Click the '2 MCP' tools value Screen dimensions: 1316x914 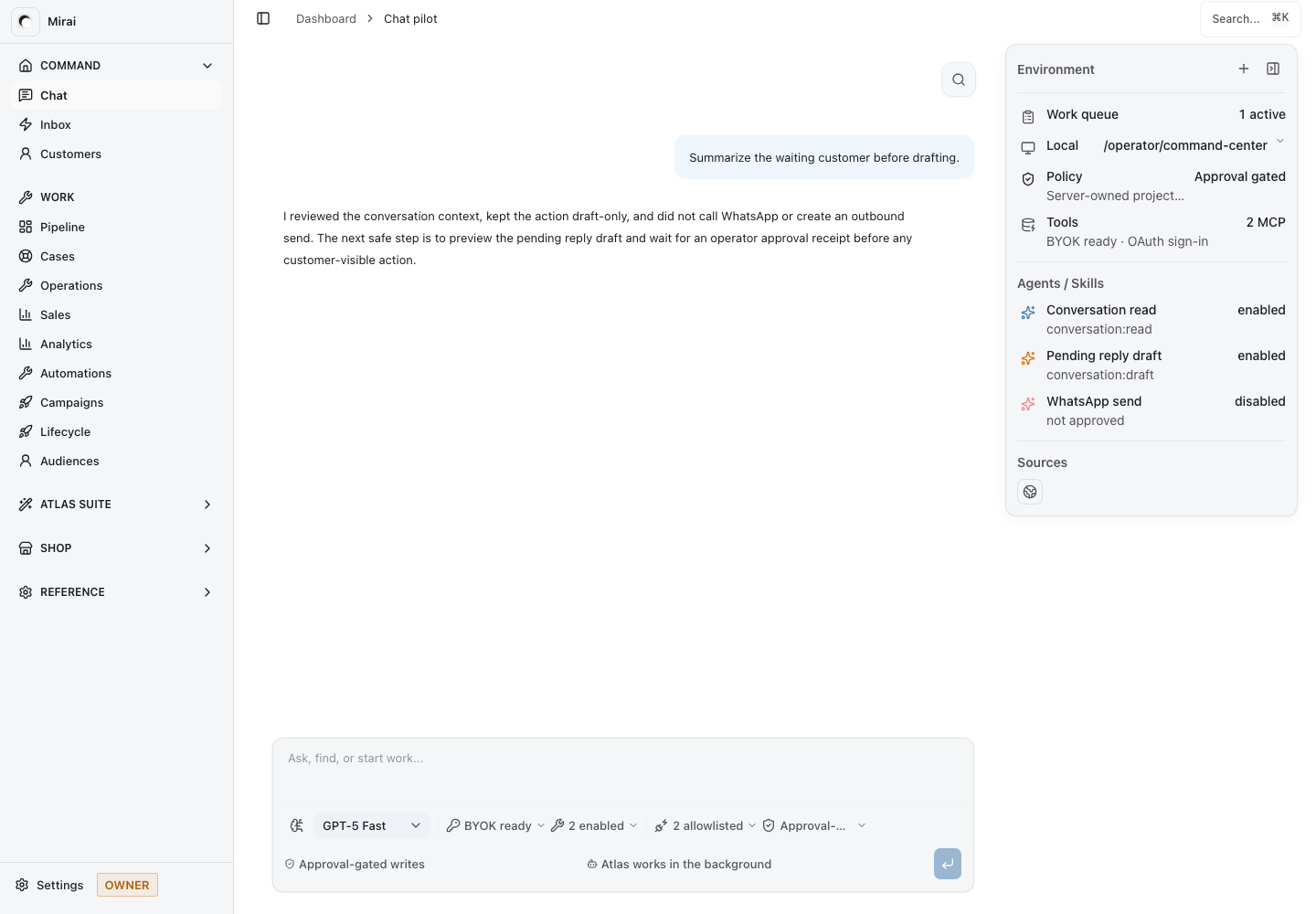coord(1266,222)
